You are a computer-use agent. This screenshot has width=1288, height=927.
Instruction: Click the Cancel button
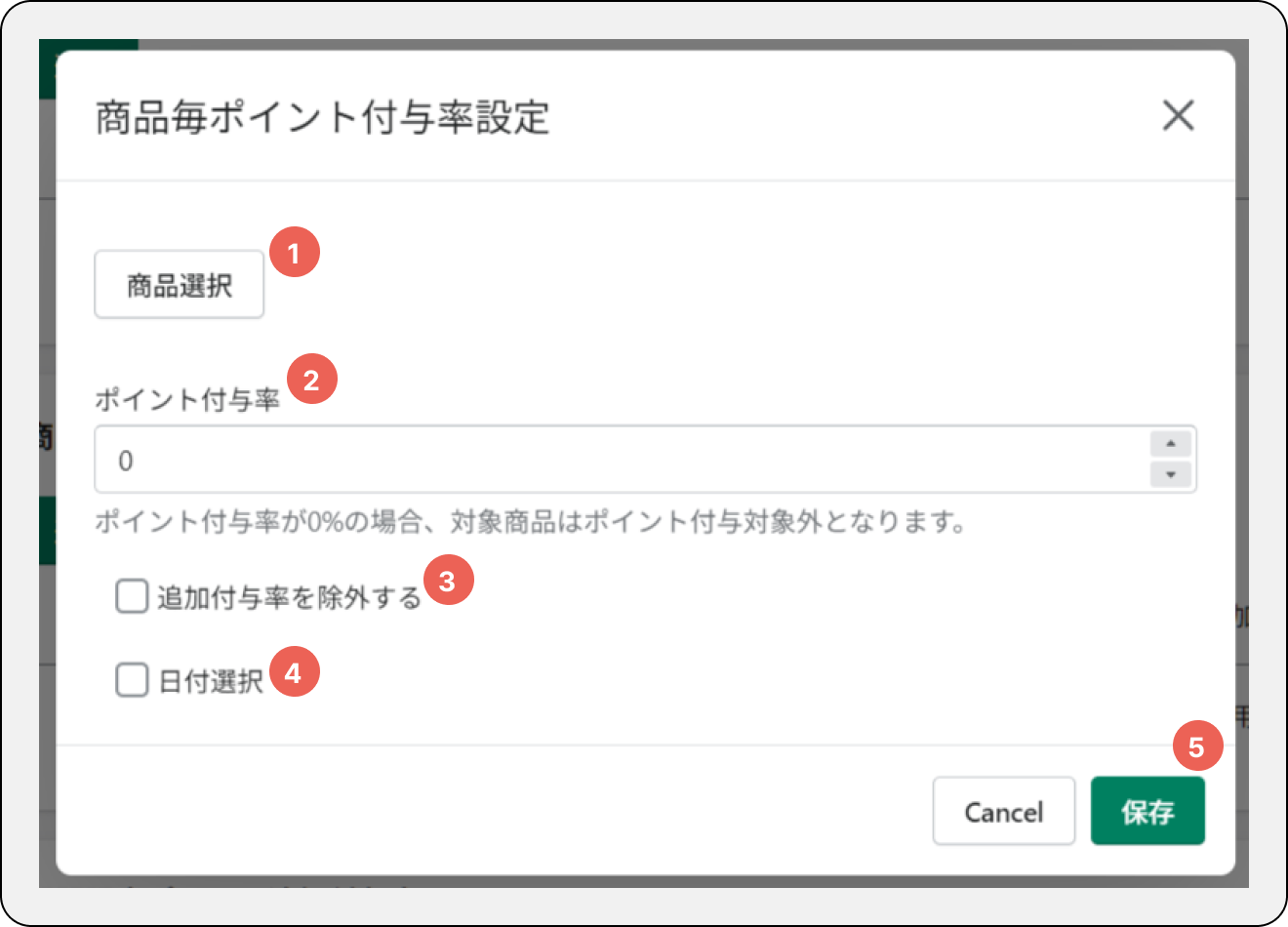click(x=1004, y=811)
